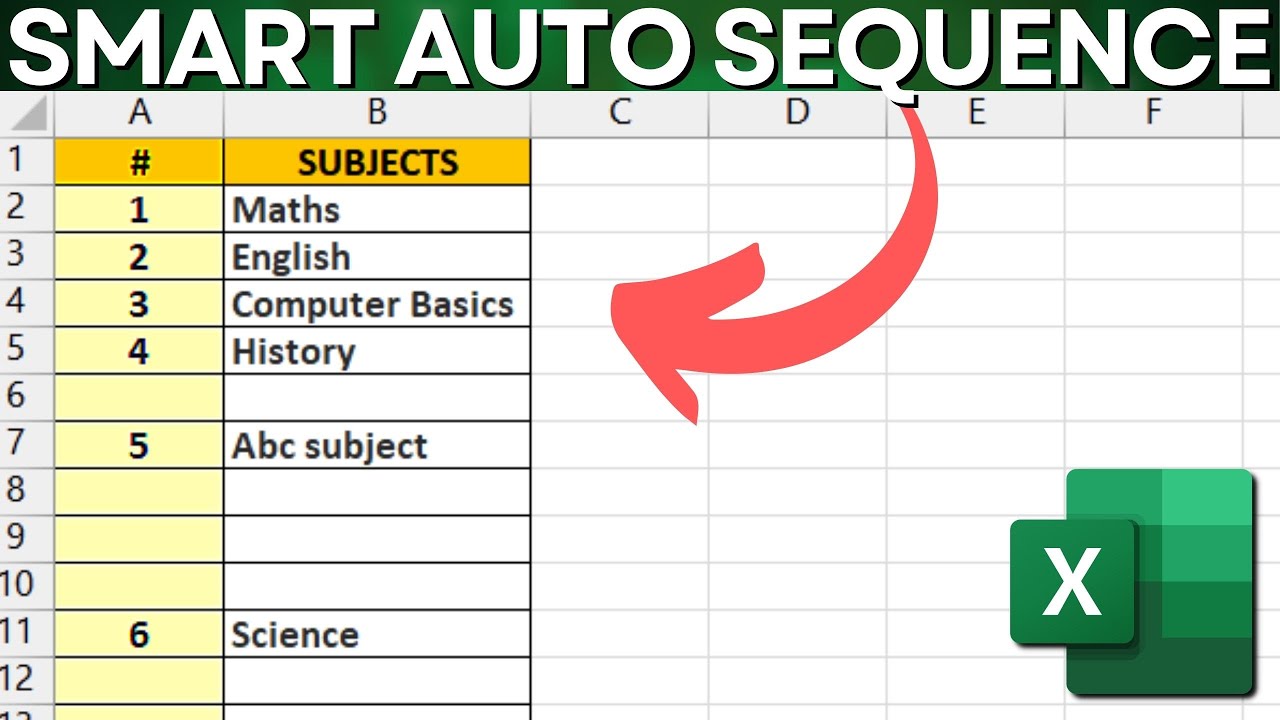Select row 7 header
The width and height of the screenshot is (1280, 720).
[x=27, y=445]
